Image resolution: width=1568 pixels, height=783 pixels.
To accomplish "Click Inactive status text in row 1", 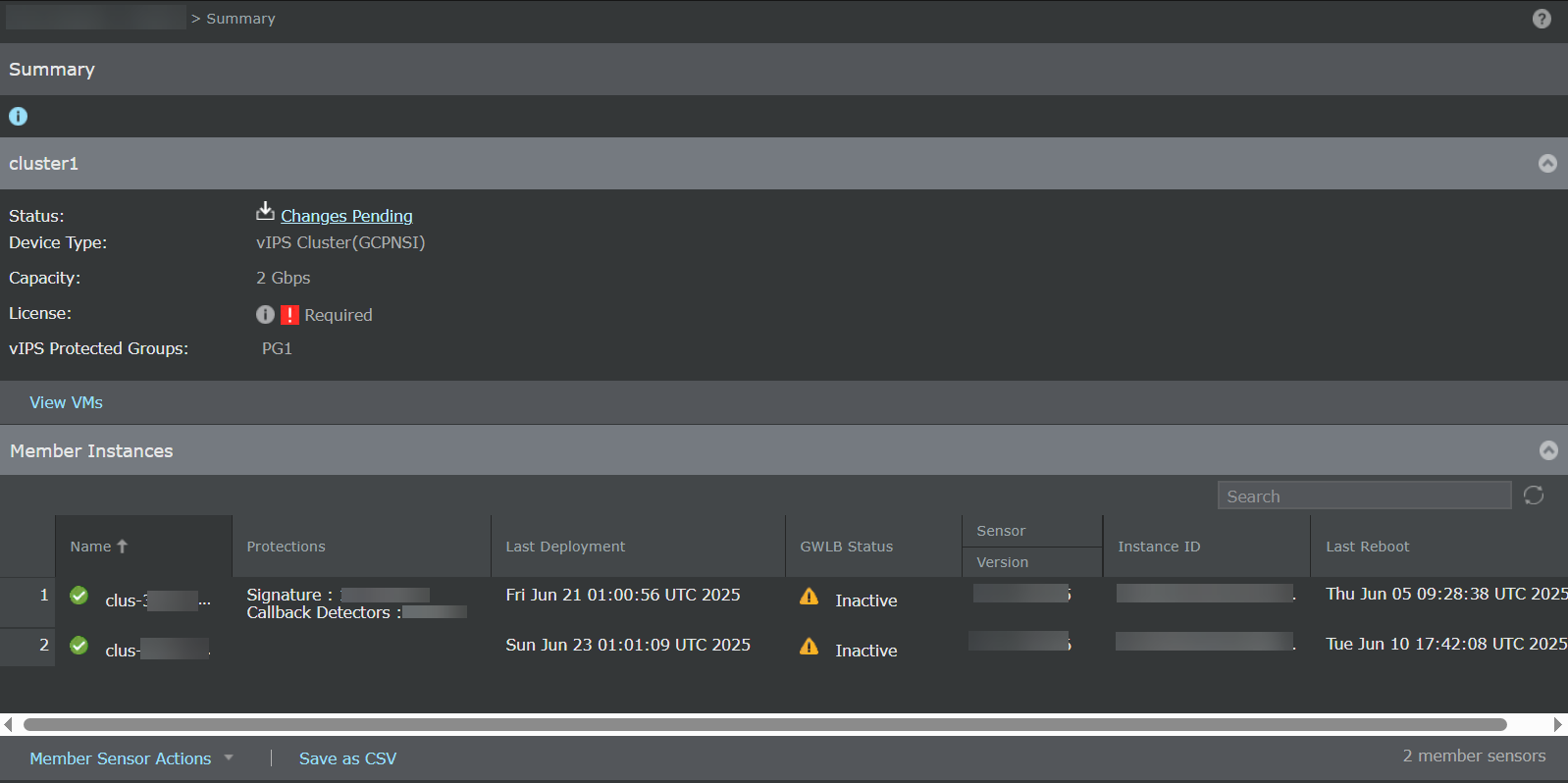I will click(x=866, y=600).
